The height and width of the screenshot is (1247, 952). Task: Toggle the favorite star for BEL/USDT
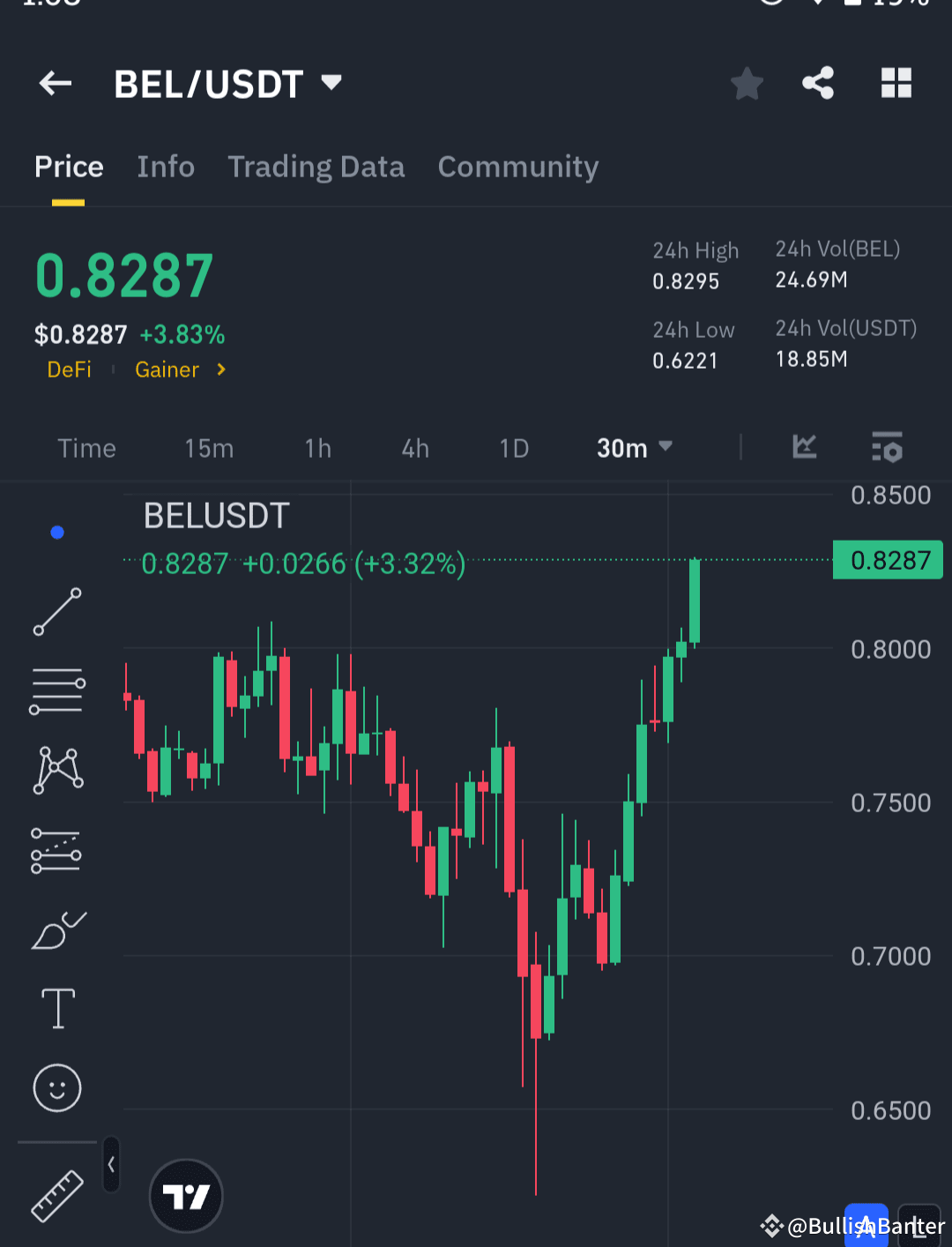click(747, 83)
